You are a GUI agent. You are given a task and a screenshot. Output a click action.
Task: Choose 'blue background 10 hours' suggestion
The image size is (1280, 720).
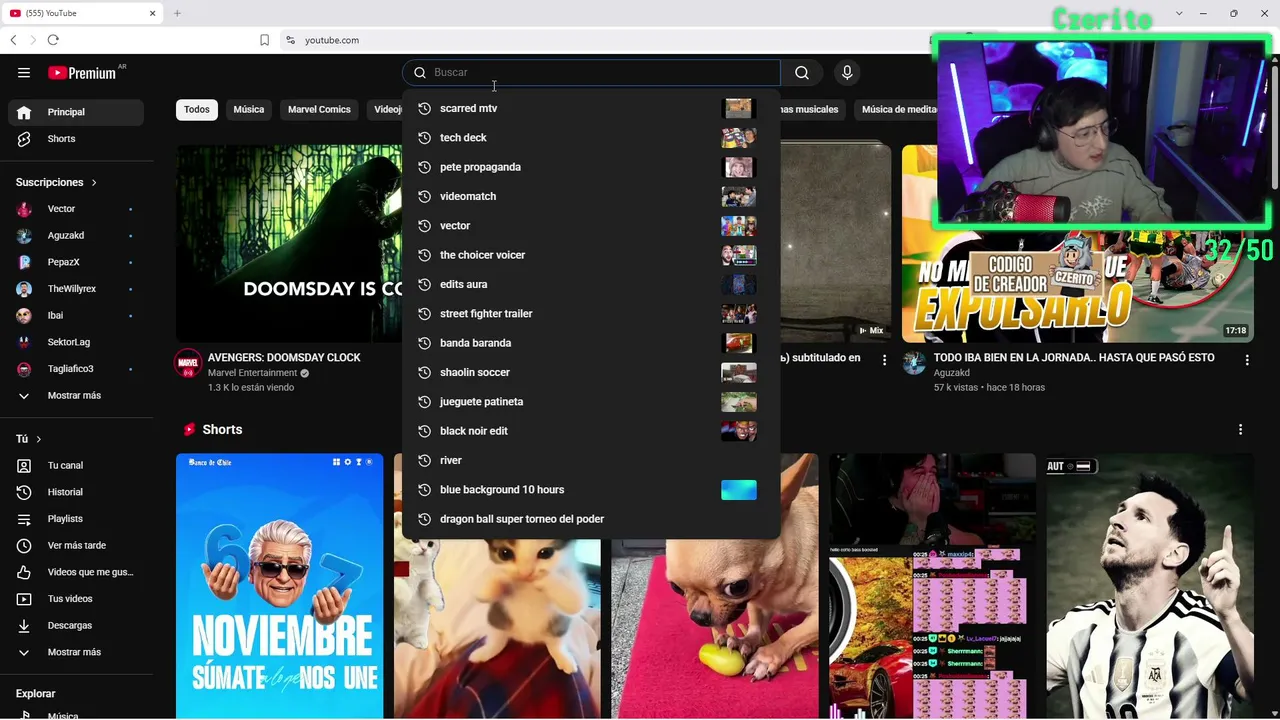[591, 490]
